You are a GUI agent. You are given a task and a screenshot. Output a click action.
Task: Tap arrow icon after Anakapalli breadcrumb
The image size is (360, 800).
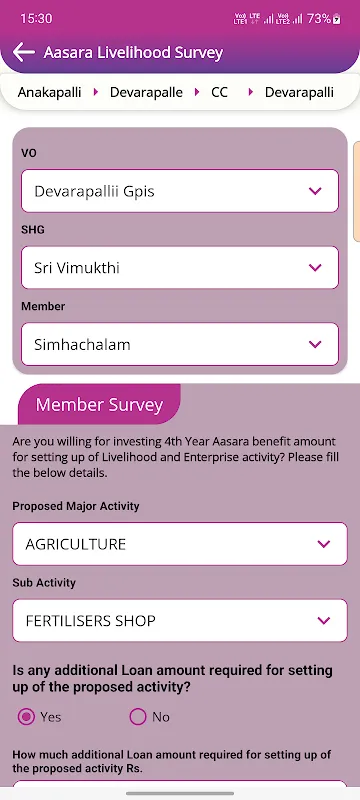click(95, 92)
